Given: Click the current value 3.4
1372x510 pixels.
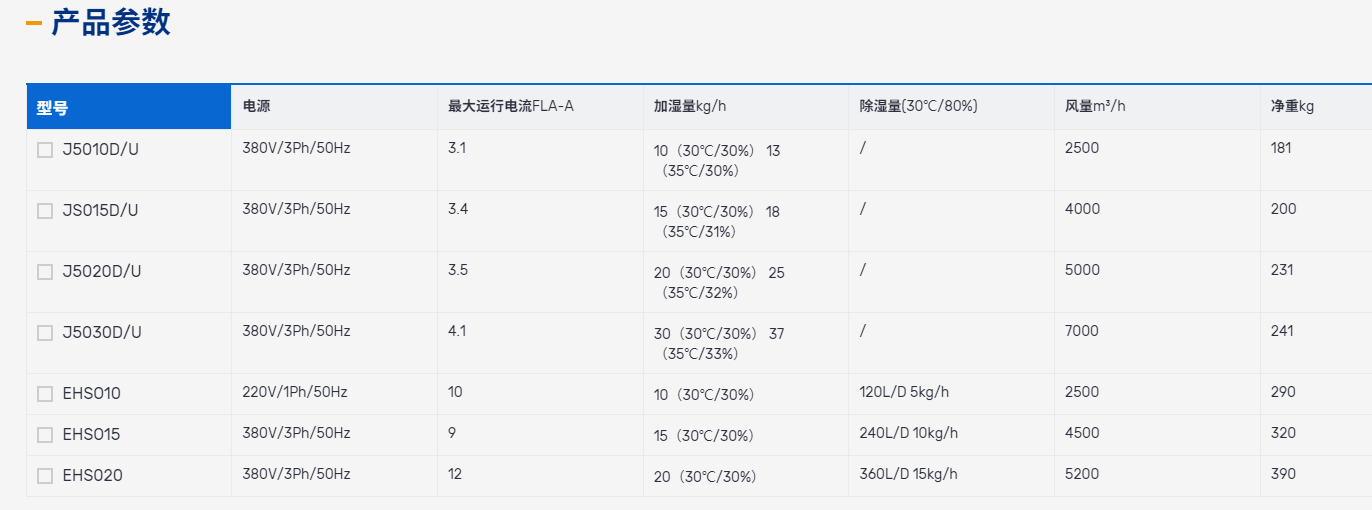Looking at the screenshot, I should [458, 209].
